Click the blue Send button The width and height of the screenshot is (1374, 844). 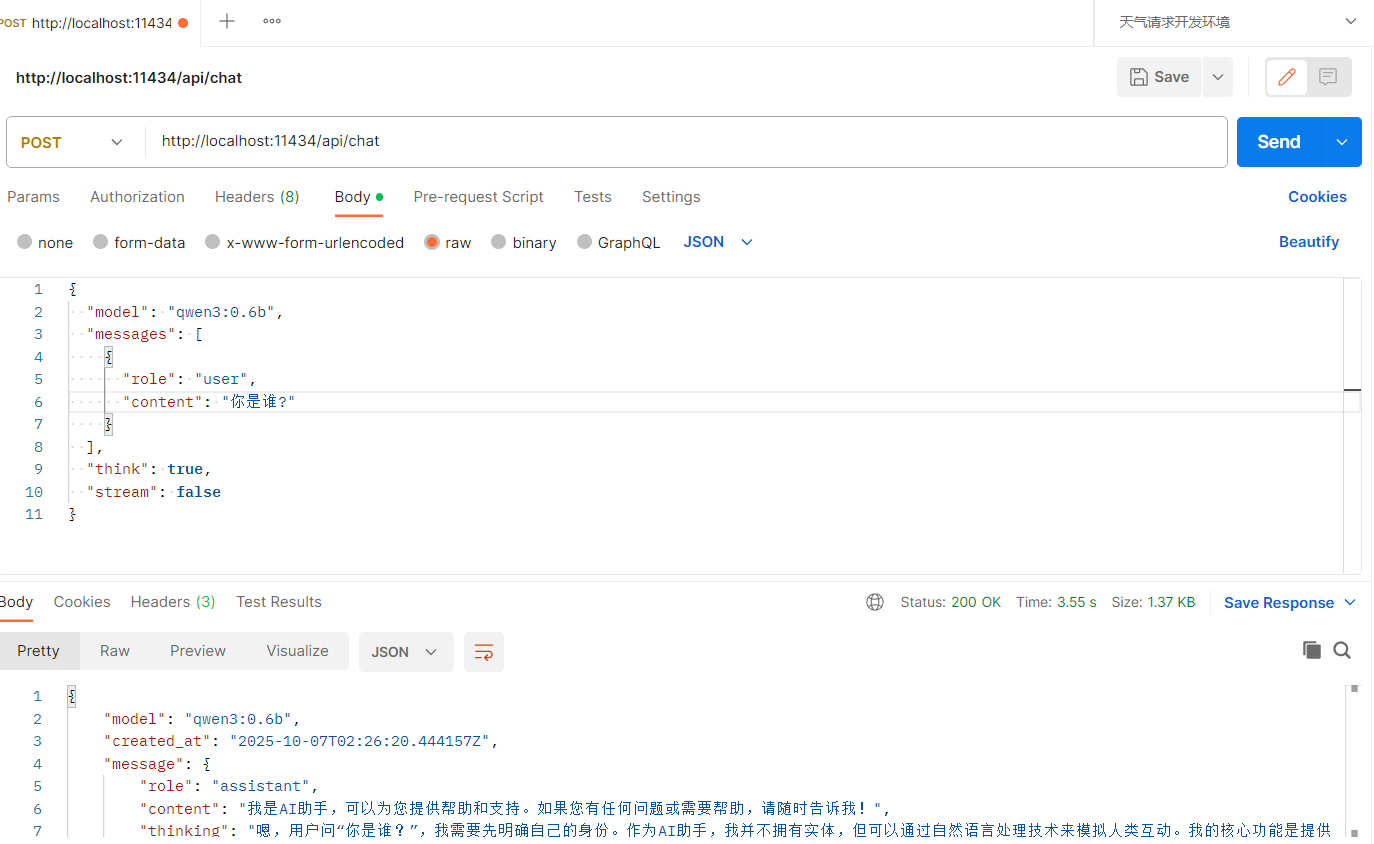pyautogui.click(x=1279, y=142)
